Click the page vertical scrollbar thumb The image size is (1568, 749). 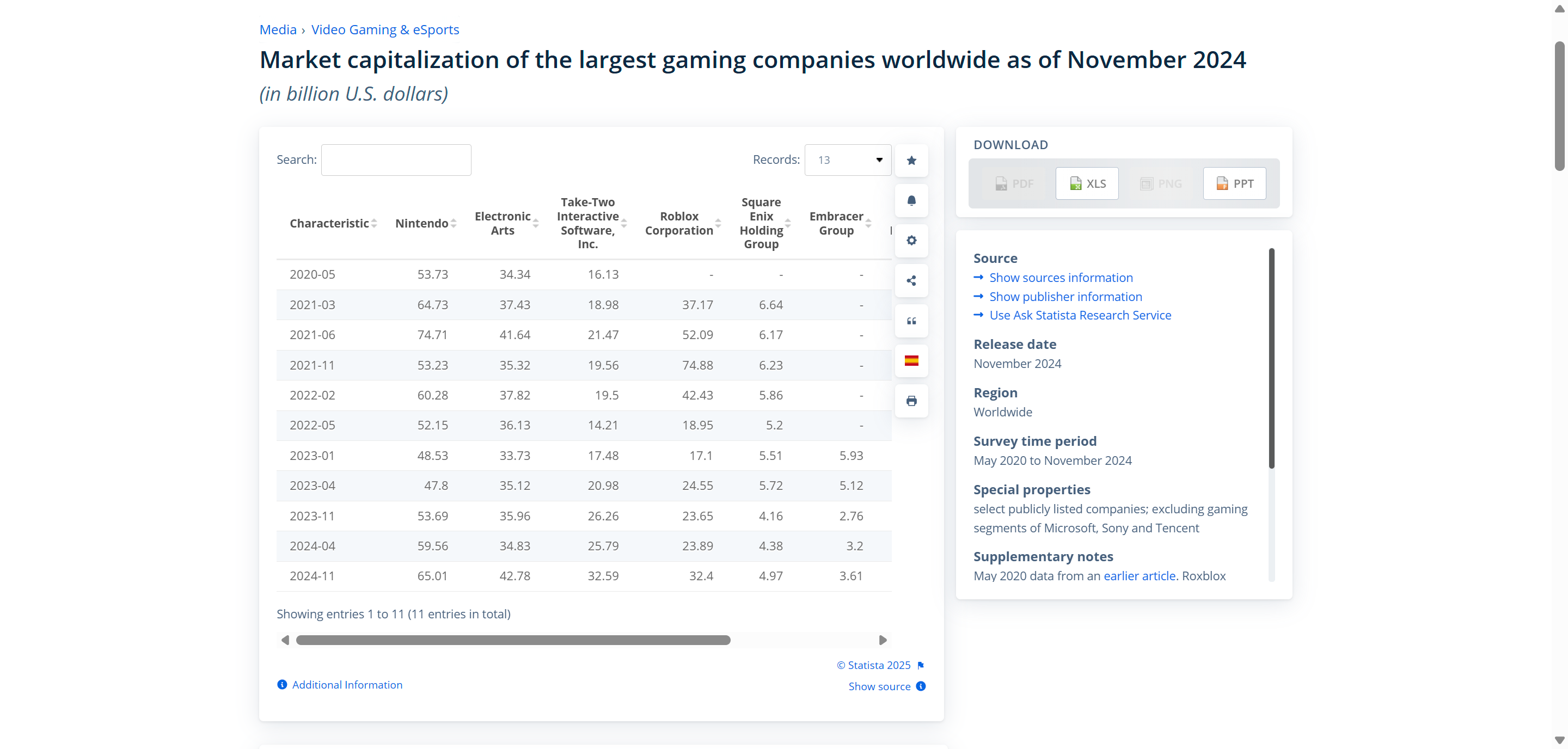(x=1559, y=107)
